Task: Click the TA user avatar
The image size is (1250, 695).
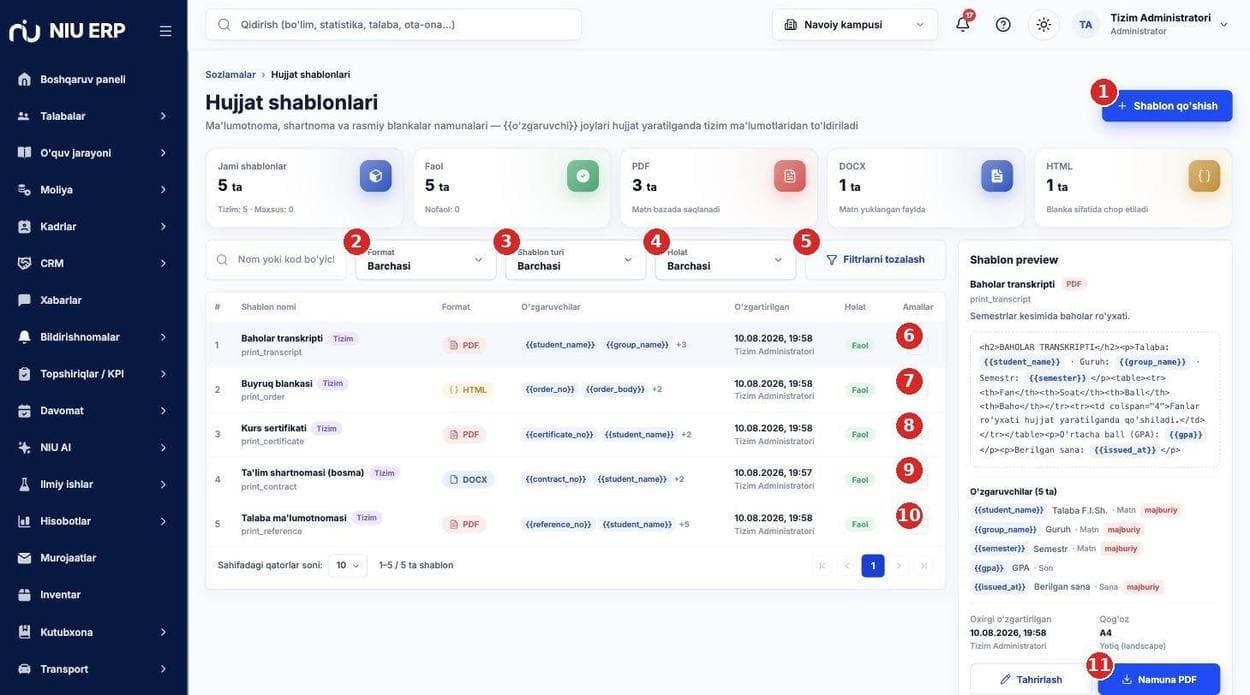Action: pos(1086,24)
